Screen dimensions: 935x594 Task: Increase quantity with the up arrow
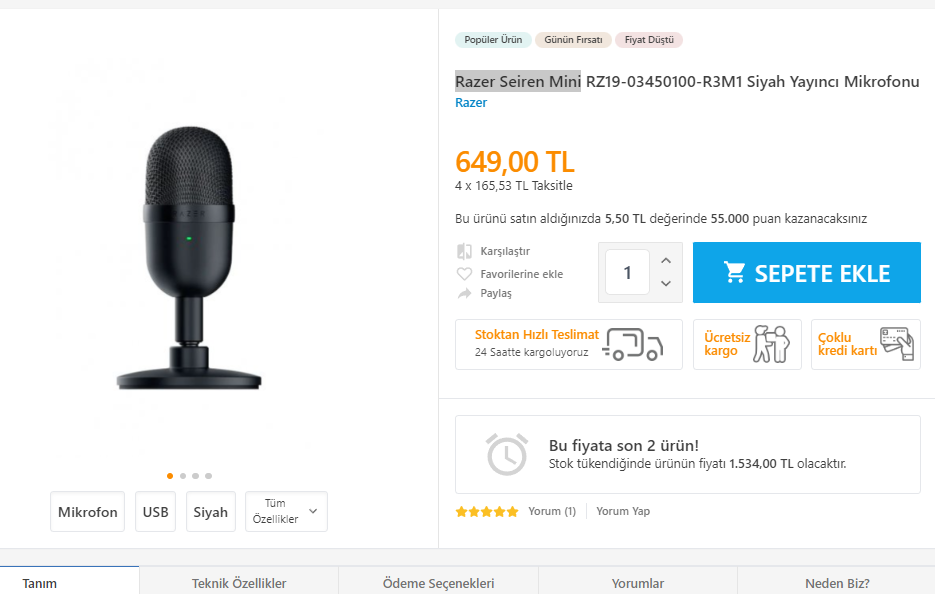tap(666, 261)
